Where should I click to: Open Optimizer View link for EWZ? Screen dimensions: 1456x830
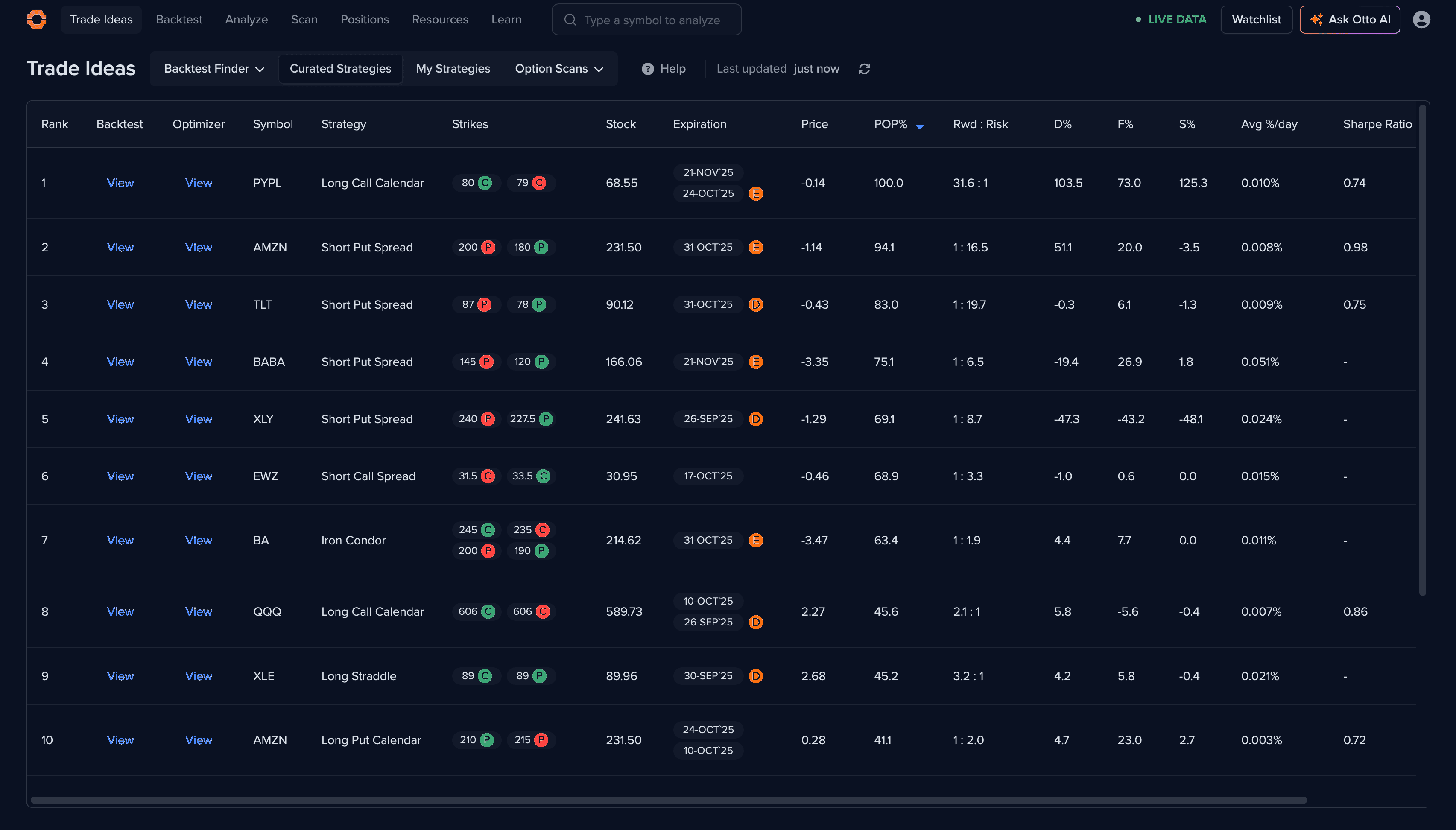(199, 476)
